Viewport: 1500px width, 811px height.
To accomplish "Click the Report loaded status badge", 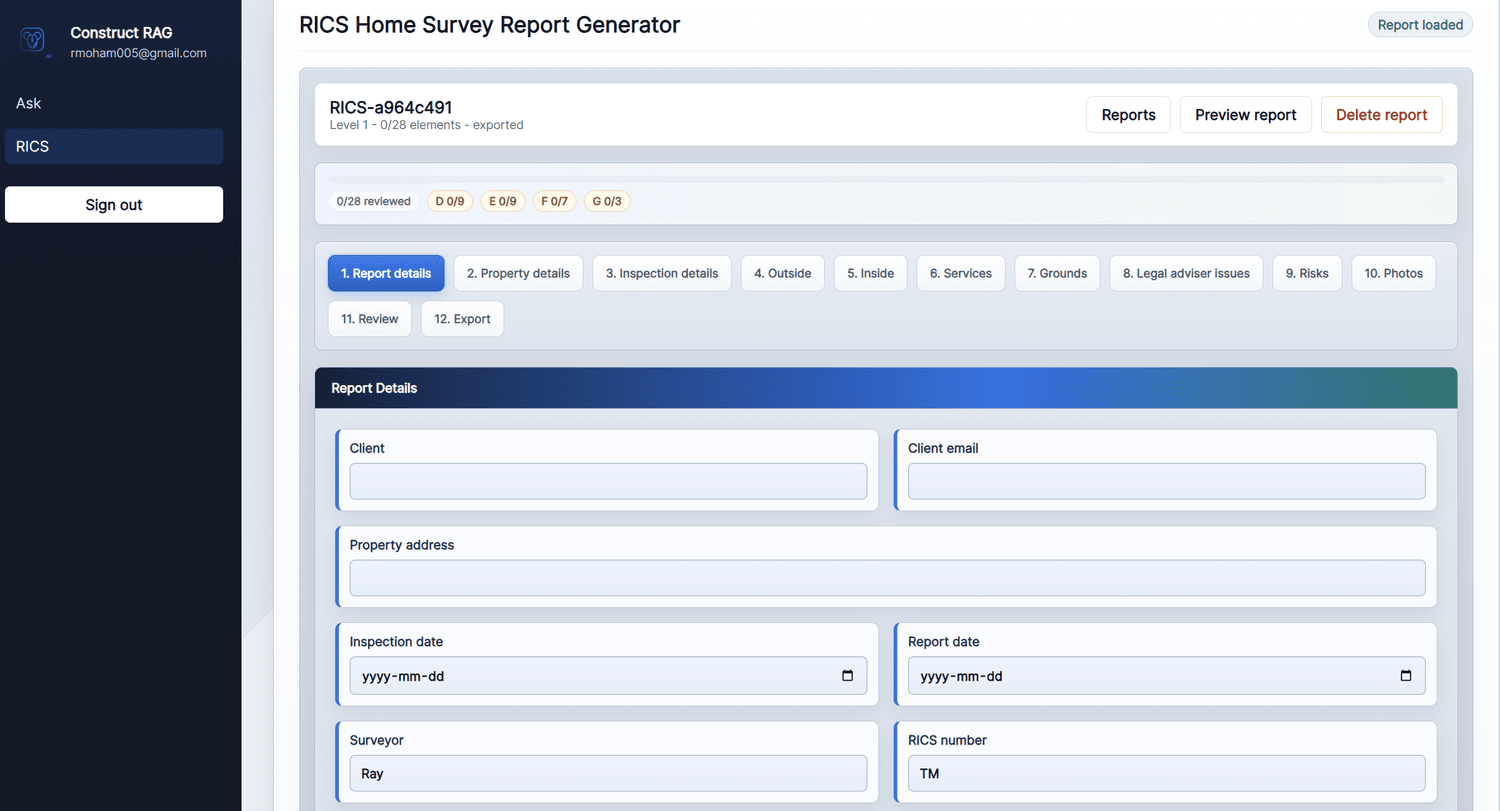I will tap(1420, 25).
